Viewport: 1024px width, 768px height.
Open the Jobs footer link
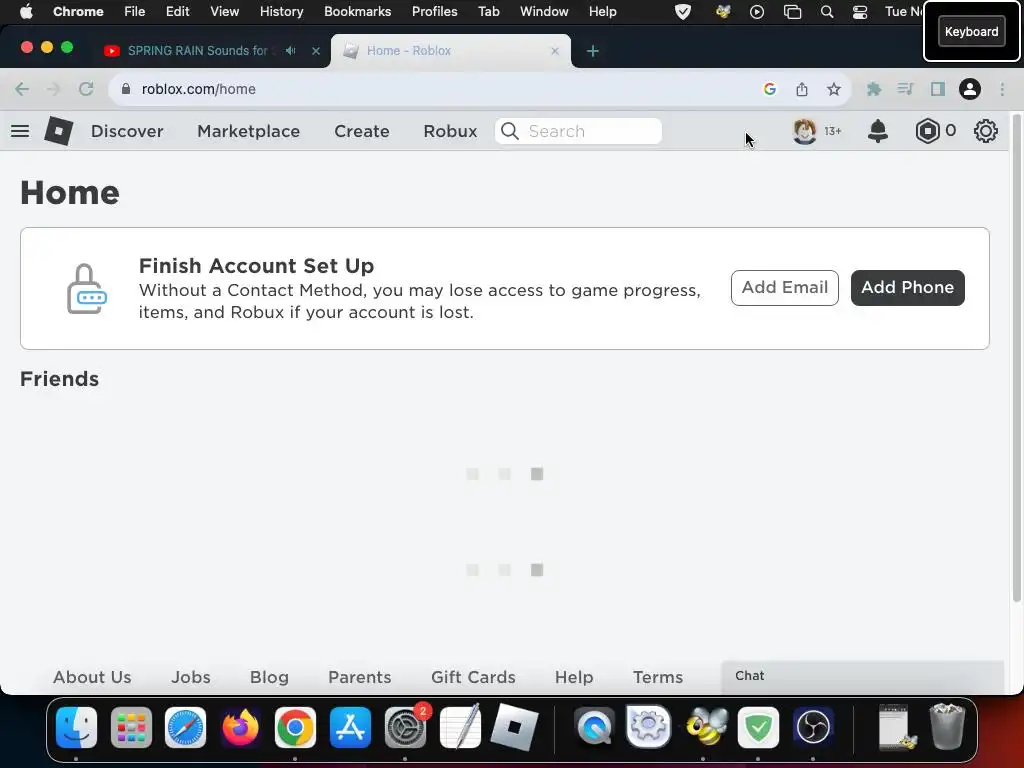[x=191, y=677]
